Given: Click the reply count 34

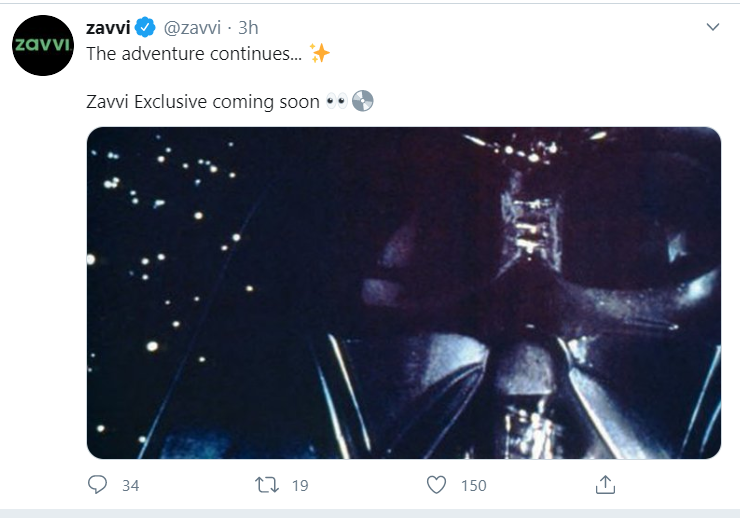Looking at the screenshot, I should [x=130, y=486].
